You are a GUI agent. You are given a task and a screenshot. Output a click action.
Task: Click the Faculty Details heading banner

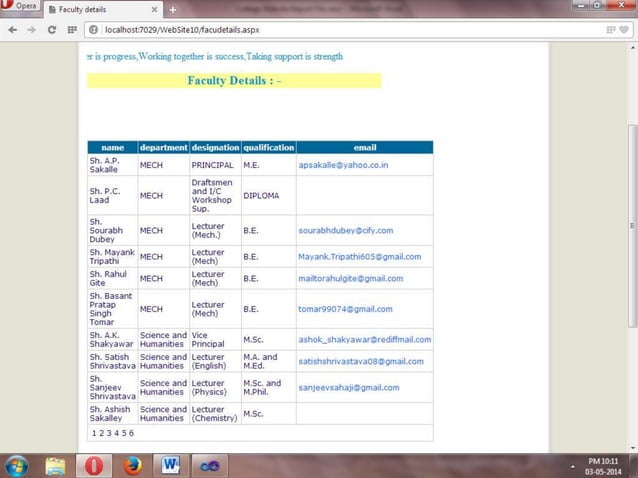point(234,81)
